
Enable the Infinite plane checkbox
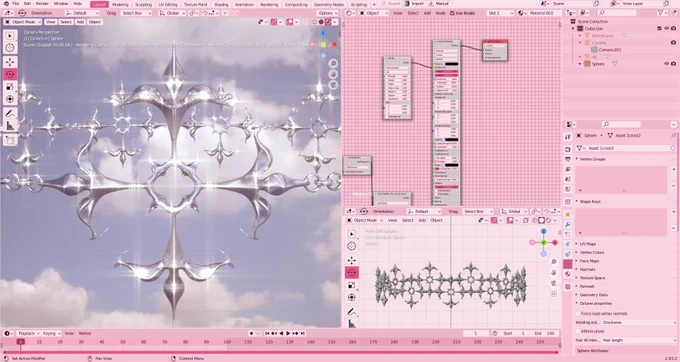(578, 331)
